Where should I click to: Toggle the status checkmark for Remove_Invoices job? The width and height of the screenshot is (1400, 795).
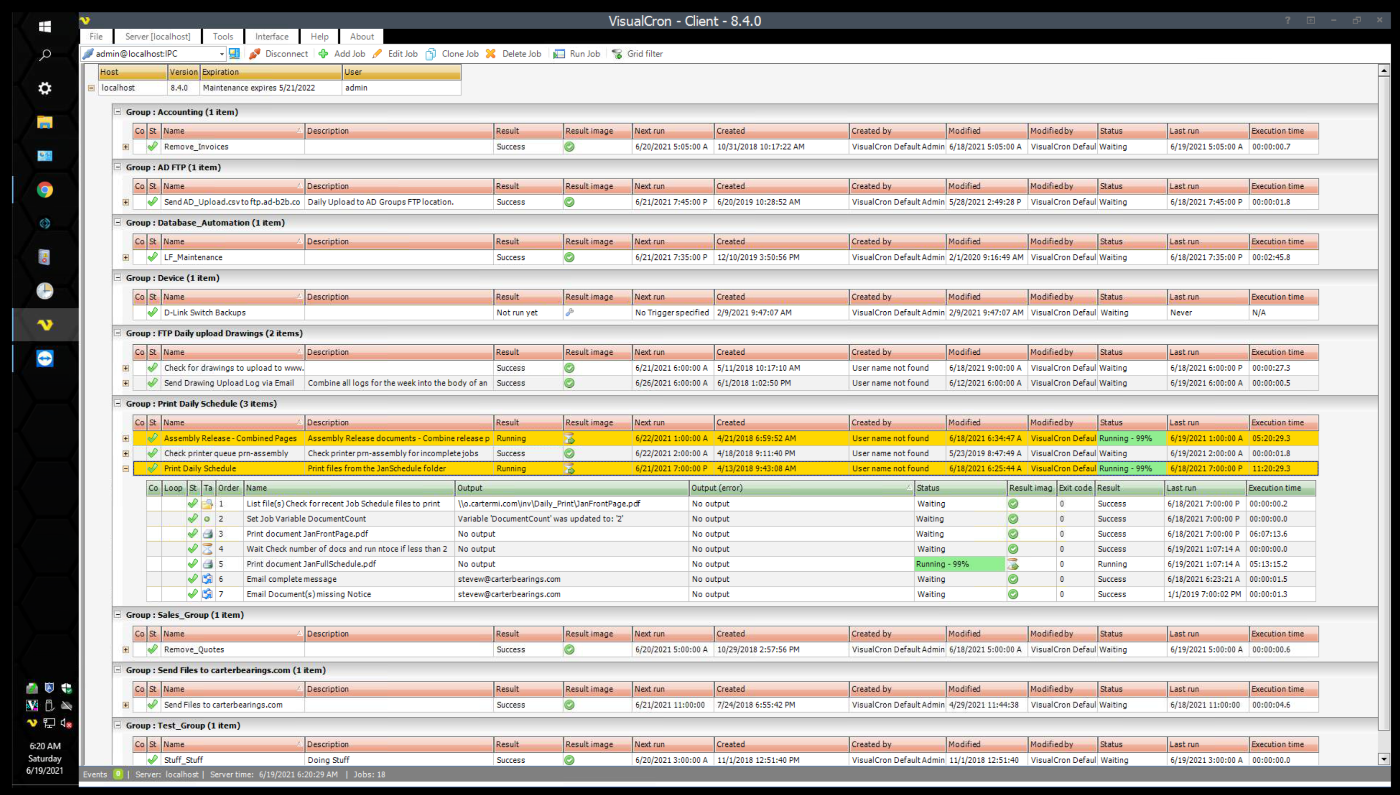click(x=153, y=147)
